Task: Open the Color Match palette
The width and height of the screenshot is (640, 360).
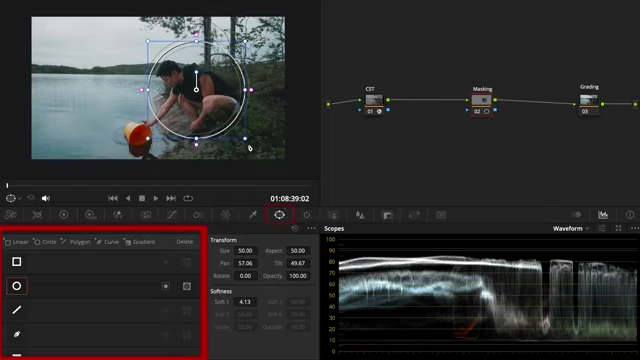Action: [x=37, y=215]
